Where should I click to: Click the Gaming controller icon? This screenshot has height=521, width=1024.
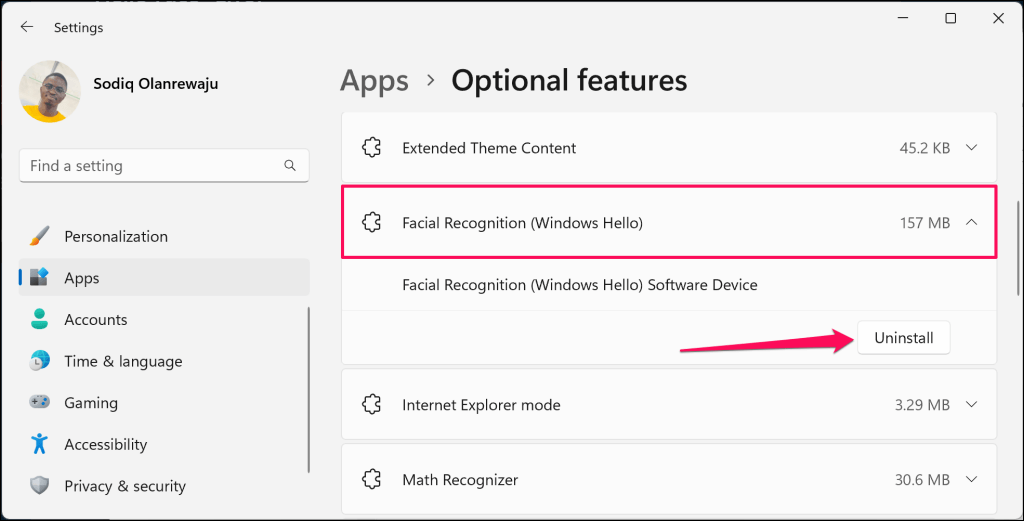[x=40, y=402]
